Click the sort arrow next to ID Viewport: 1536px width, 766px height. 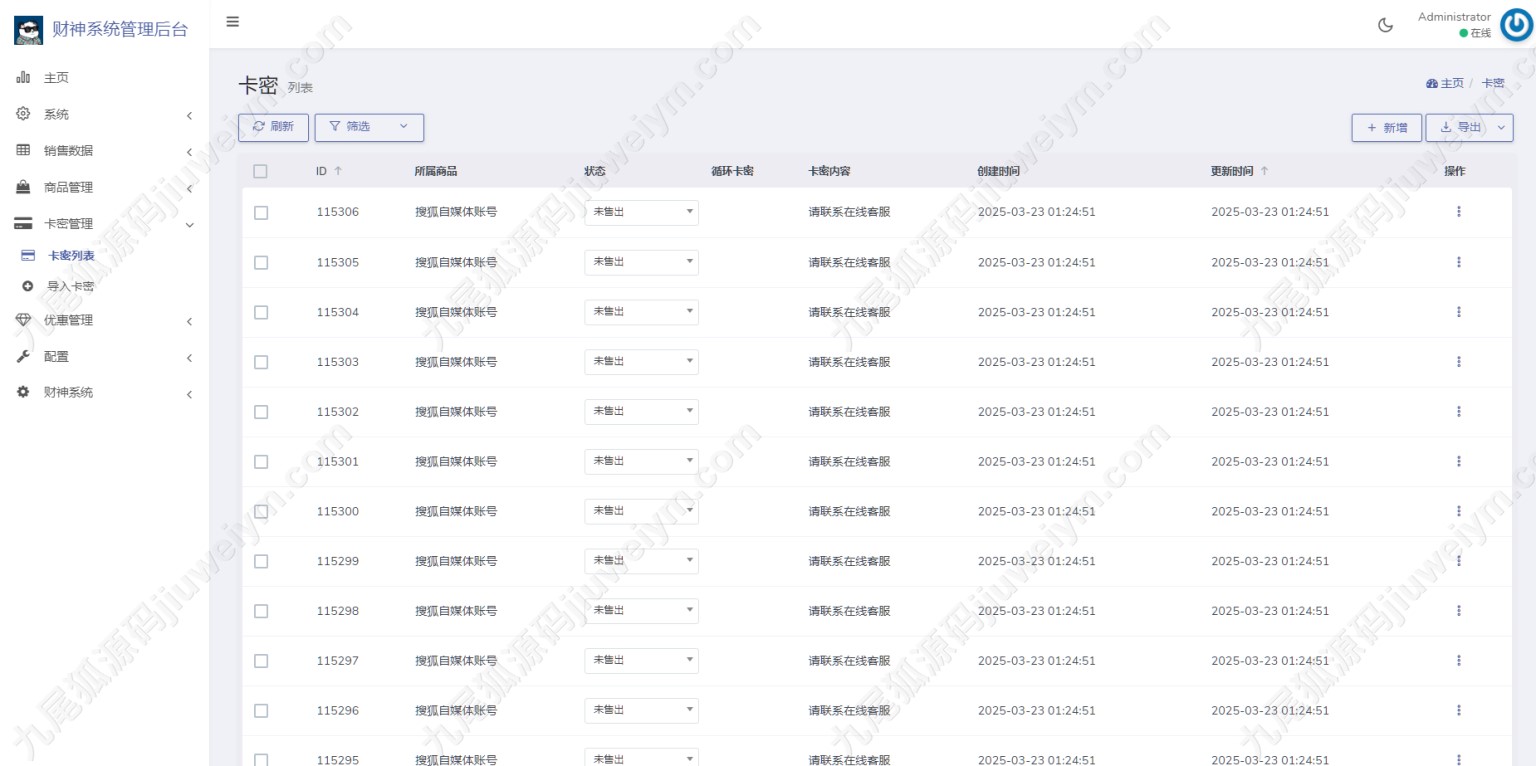click(x=338, y=171)
